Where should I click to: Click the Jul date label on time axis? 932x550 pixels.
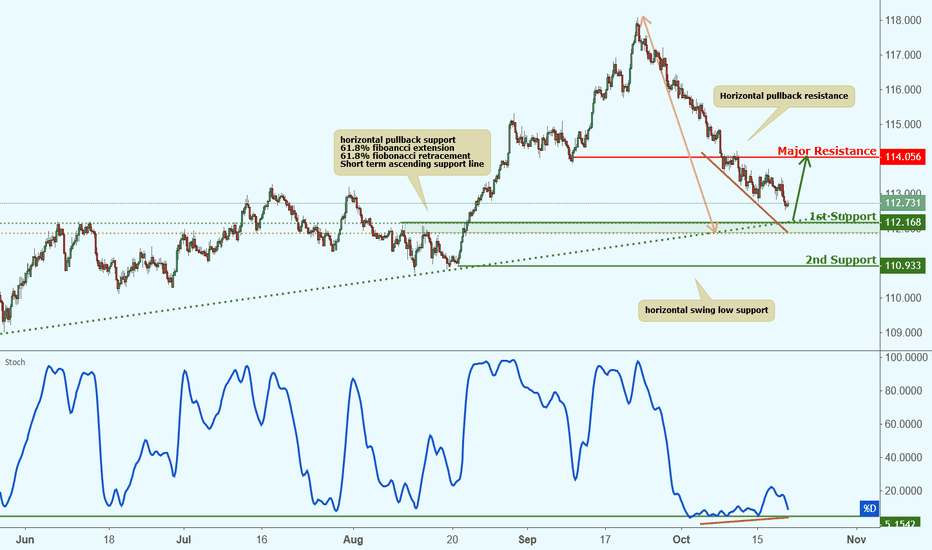point(184,540)
